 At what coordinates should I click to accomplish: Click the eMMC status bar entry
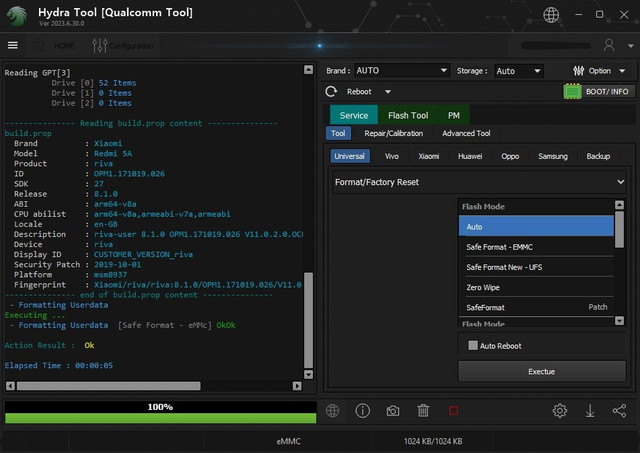tap(289, 441)
